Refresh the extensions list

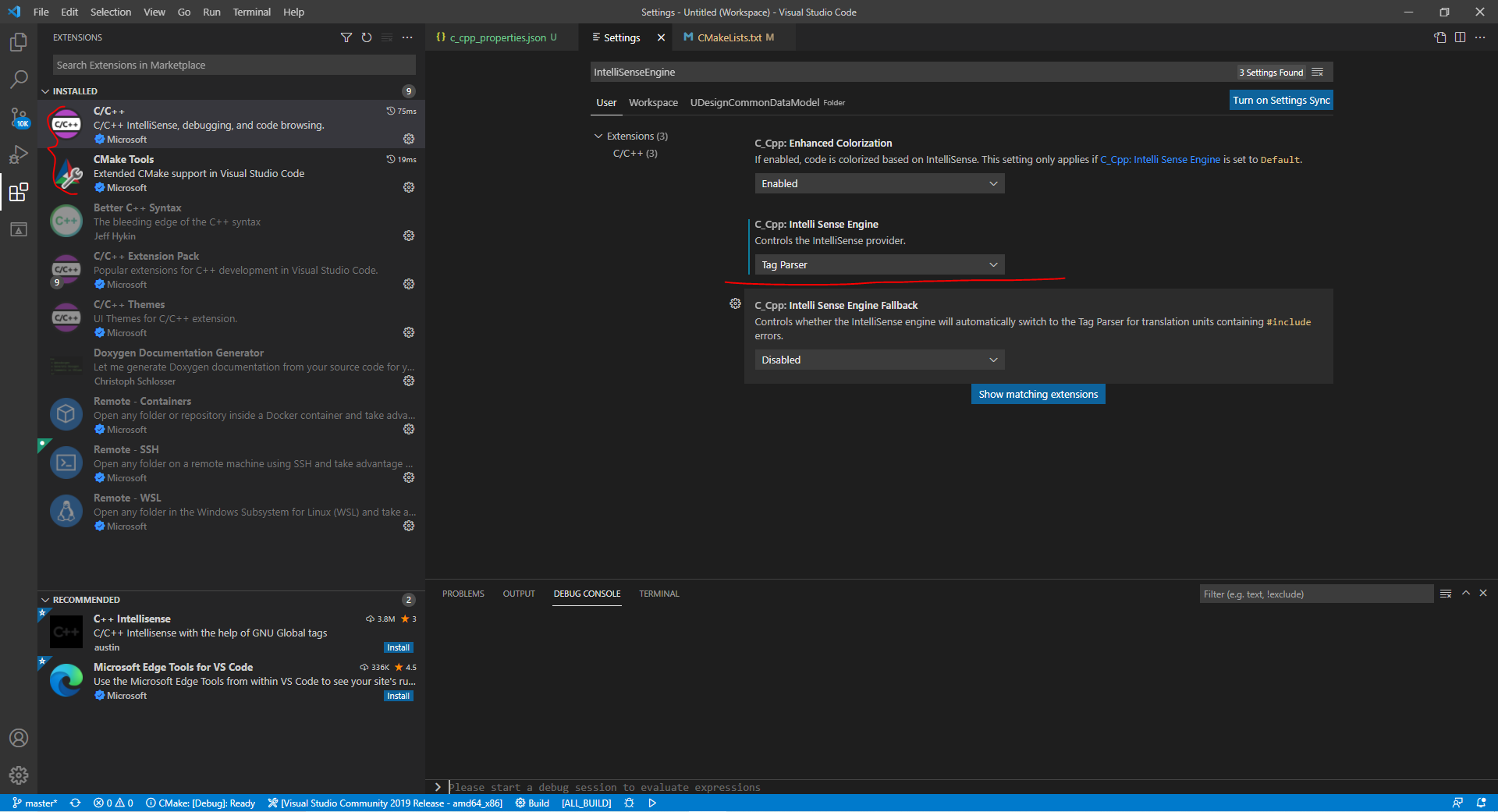point(367,37)
